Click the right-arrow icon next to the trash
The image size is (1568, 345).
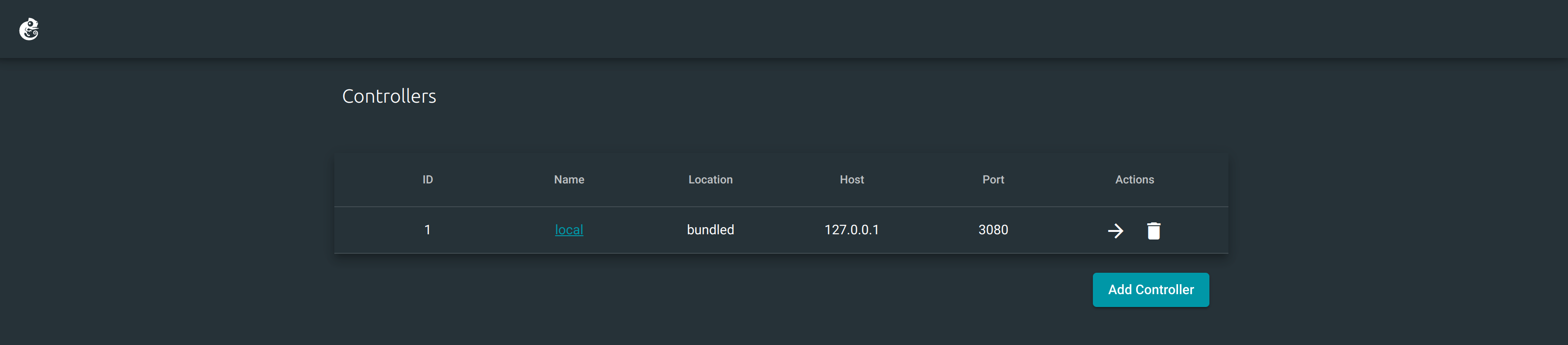pos(1116,230)
